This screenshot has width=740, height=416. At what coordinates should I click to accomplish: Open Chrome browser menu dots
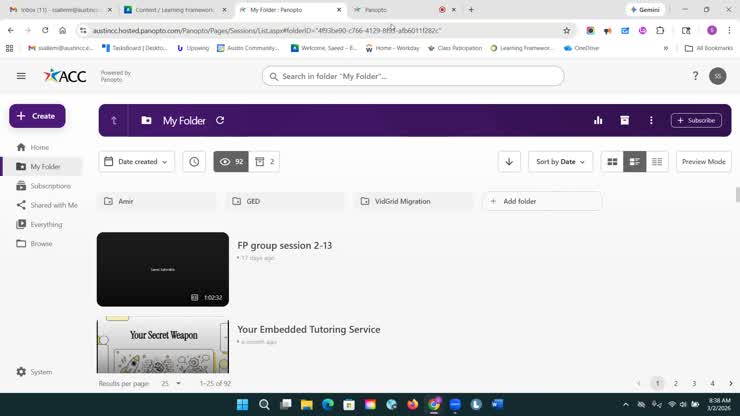coord(730,31)
